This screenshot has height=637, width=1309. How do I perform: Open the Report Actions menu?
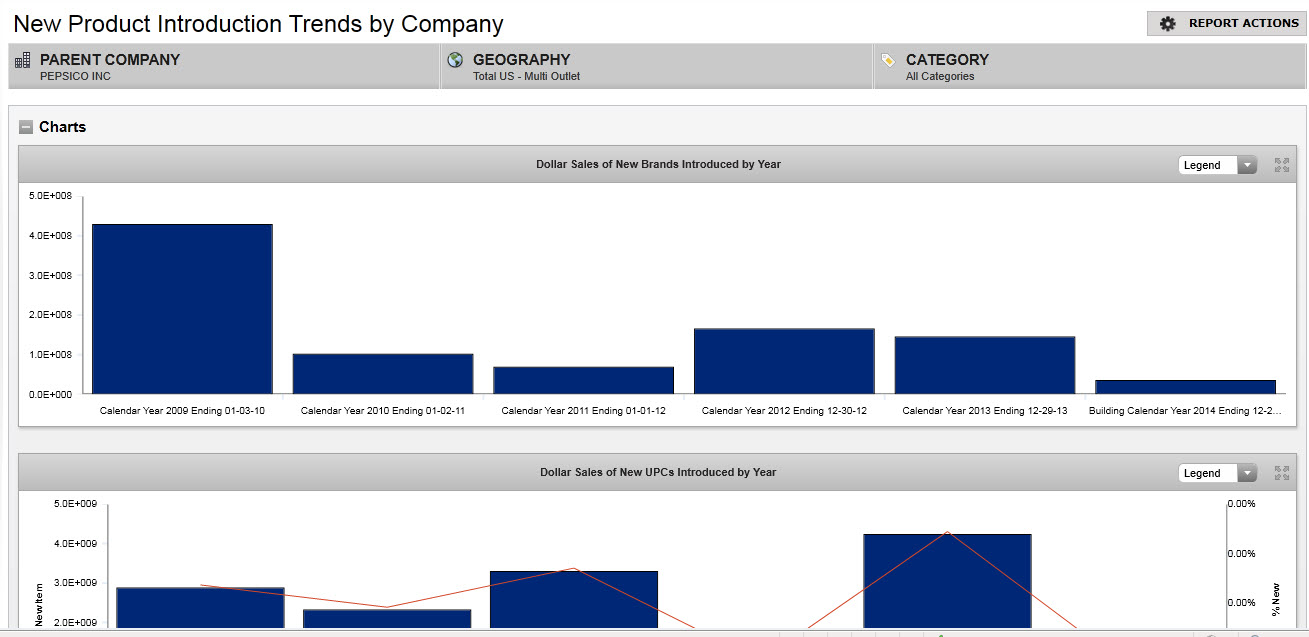pos(1228,23)
